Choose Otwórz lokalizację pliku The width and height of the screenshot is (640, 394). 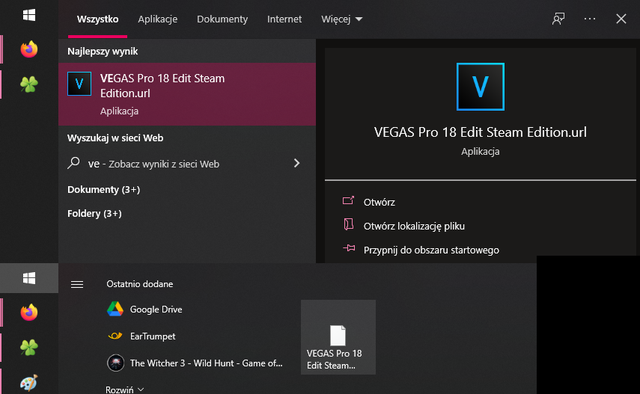[414, 226]
